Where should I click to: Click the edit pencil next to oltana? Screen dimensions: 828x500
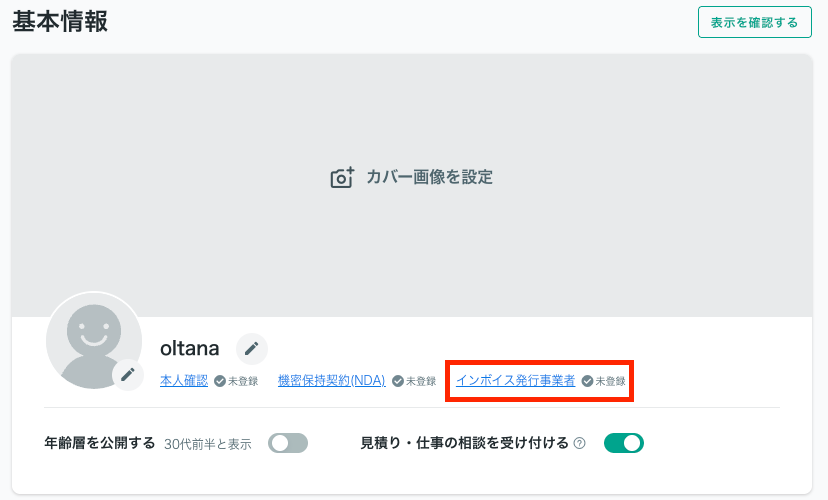pos(252,348)
